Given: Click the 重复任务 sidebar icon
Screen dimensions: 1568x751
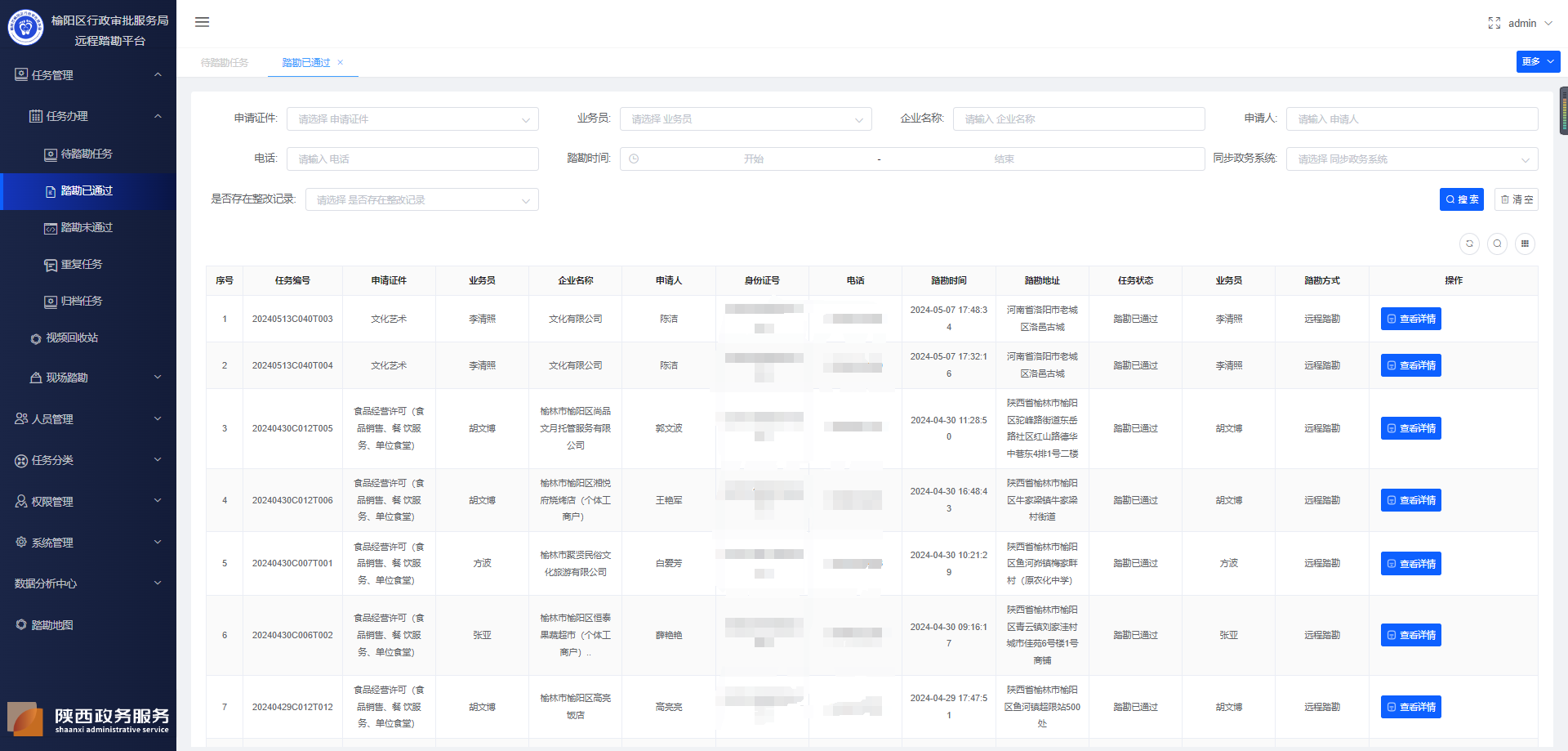Looking at the screenshot, I should click(x=51, y=265).
